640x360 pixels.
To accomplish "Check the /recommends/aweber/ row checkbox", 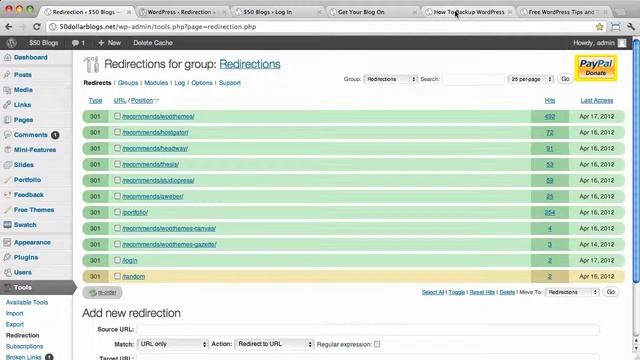I will 117,196.
